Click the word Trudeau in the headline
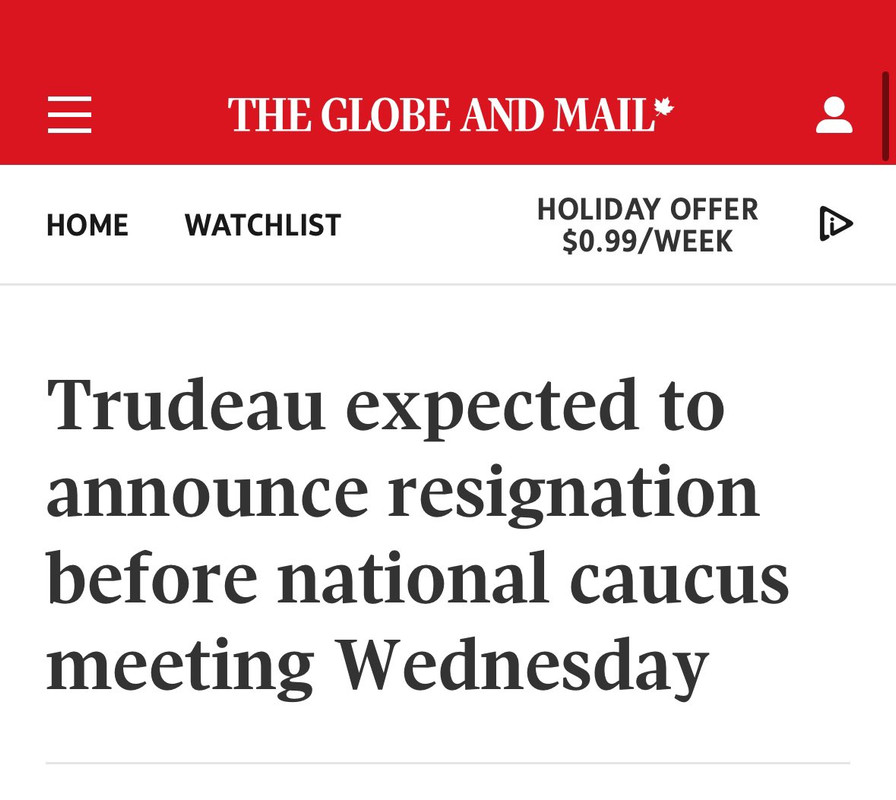This screenshot has height=800, width=896. 186,404
